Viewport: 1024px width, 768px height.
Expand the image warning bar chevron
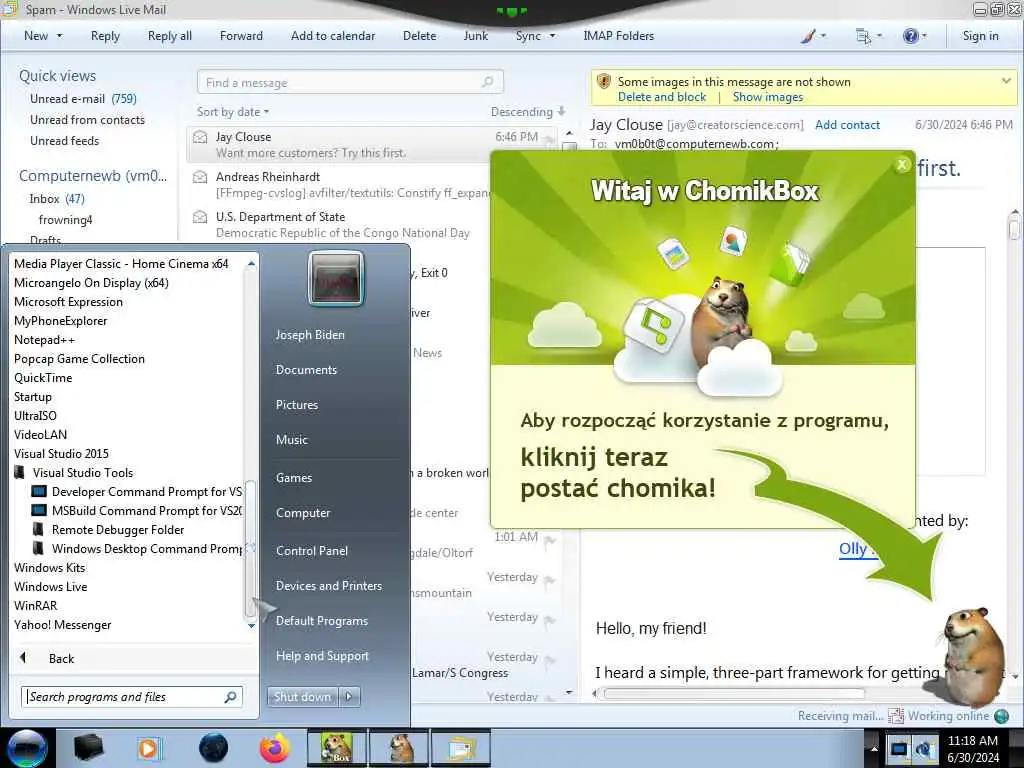point(1006,81)
